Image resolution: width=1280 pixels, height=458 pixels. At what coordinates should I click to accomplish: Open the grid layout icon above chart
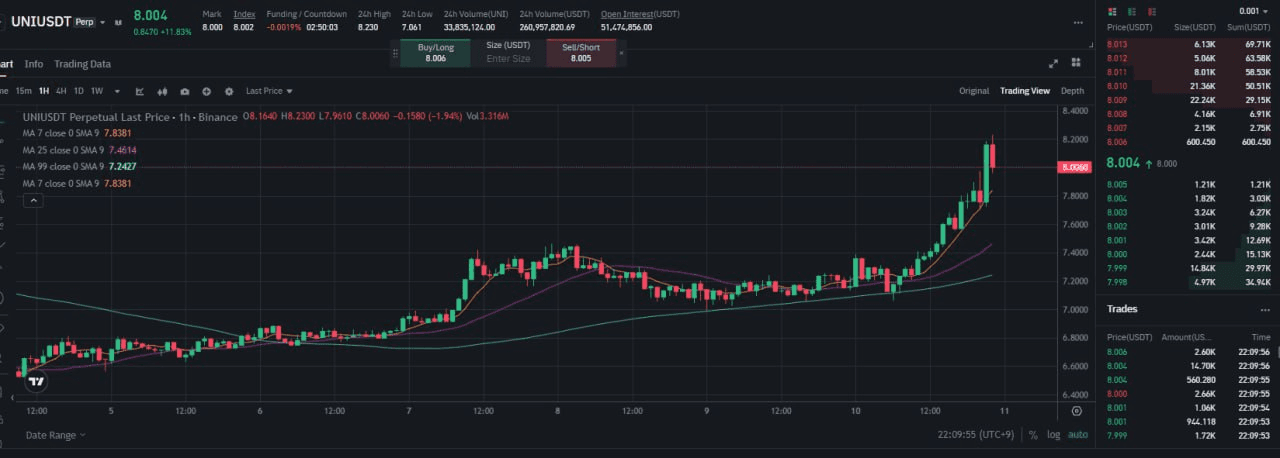[1076, 62]
